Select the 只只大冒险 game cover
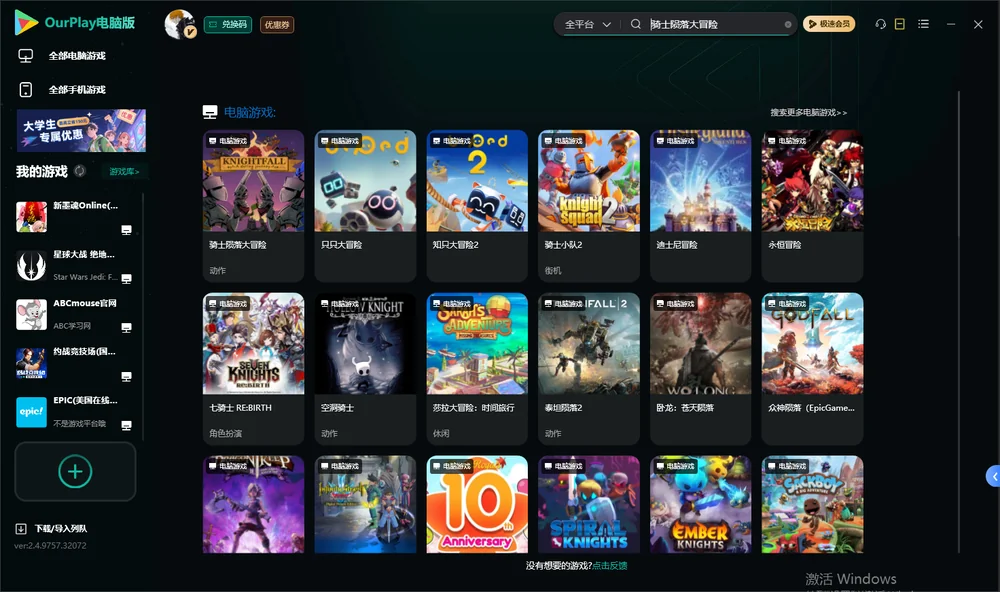Viewport: 1000px width, 592px height. [365, 181]
